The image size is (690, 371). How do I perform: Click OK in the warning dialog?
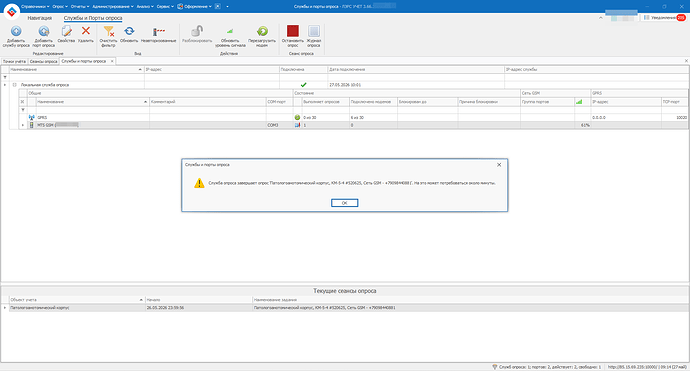345,203
